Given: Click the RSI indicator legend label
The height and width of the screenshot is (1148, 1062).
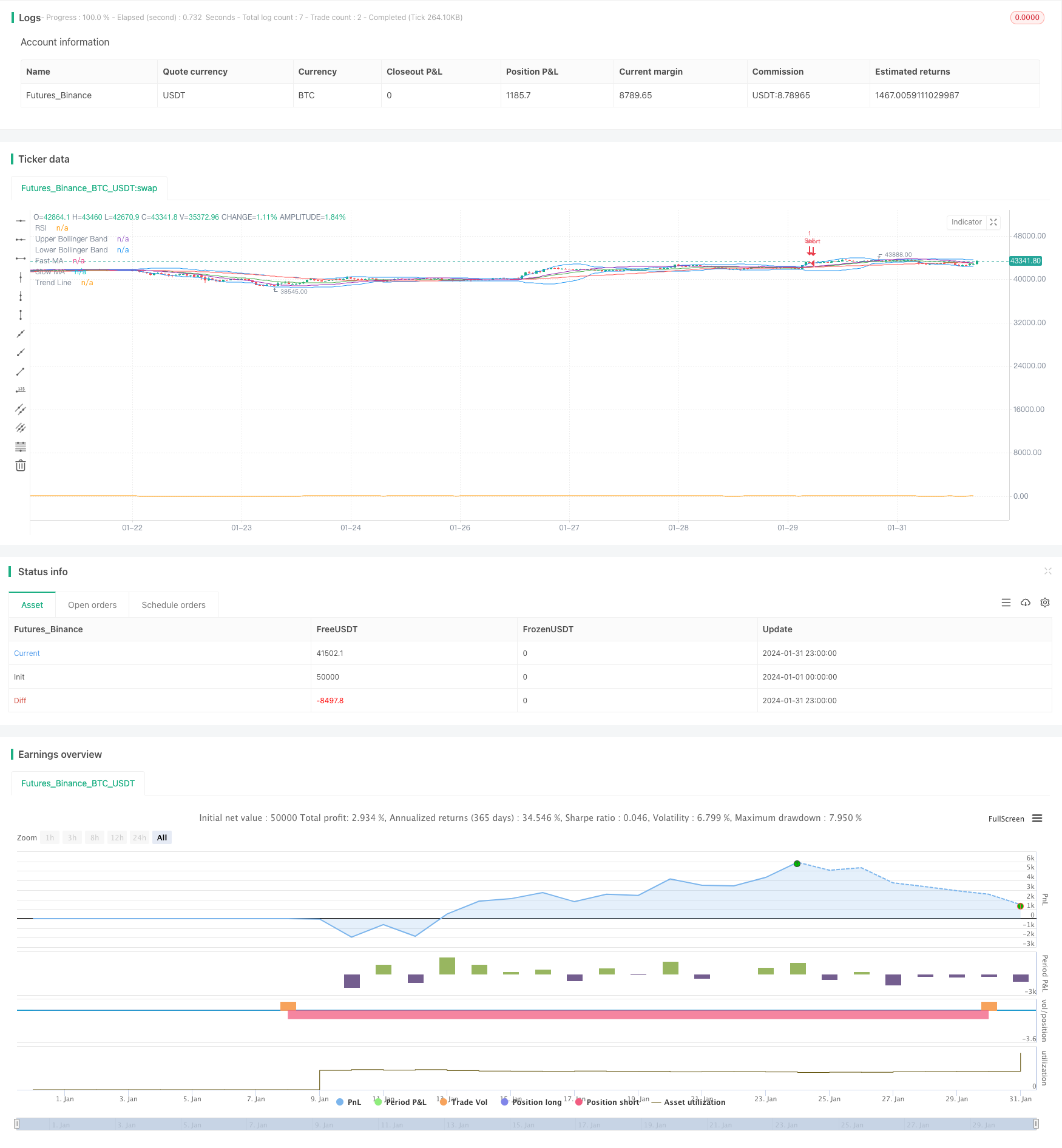Looking at the screenshot, I should tap(41, 228).
